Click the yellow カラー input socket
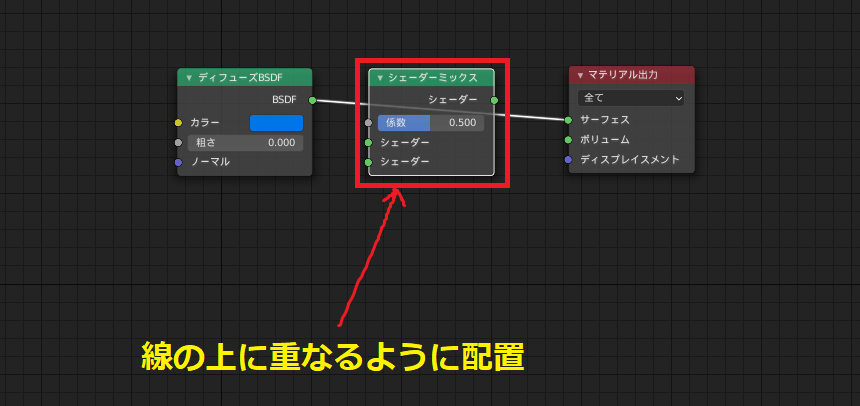The height and width of the screenshot is (406, 860). [178, 123]
